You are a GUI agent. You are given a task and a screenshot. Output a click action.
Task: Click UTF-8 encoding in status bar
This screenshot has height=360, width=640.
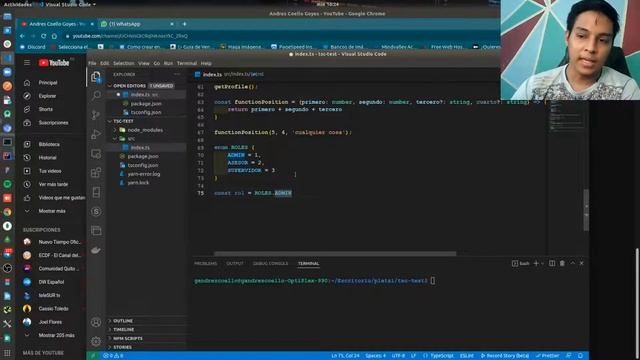(398, 356)
